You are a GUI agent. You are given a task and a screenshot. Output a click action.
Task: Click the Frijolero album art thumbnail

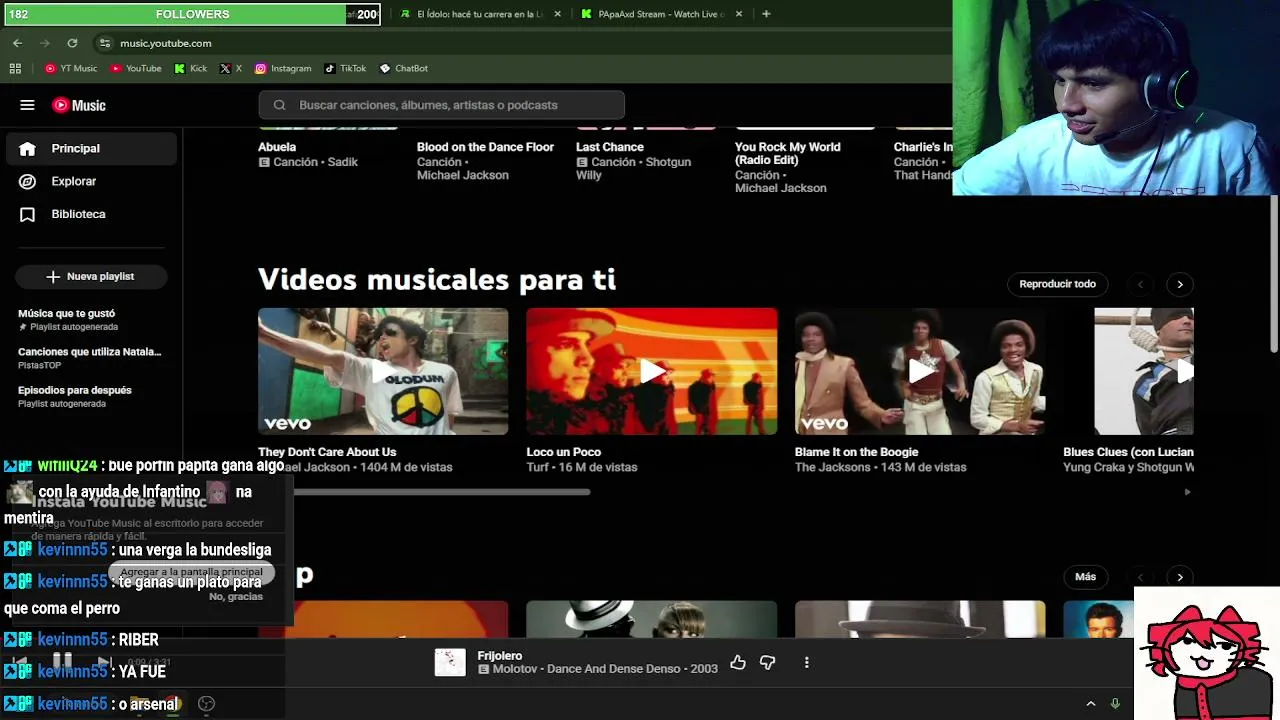coord(450,662)
